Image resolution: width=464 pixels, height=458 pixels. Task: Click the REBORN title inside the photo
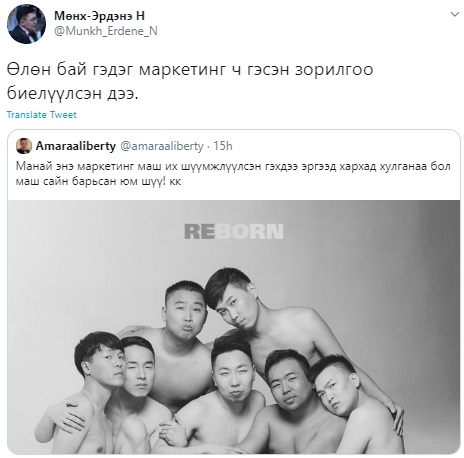click(x=234, y=231)
